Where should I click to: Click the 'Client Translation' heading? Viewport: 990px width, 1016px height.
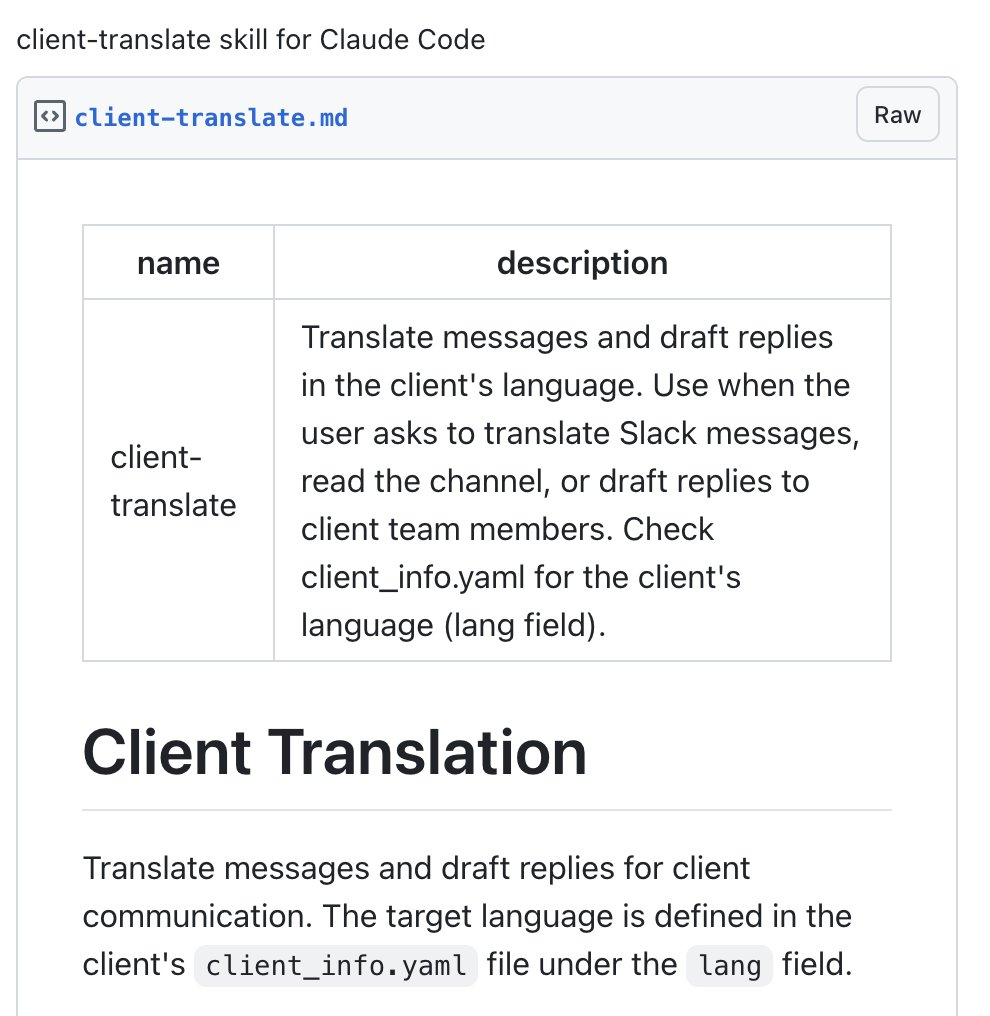pyautogui.click(x=334, y=752)
